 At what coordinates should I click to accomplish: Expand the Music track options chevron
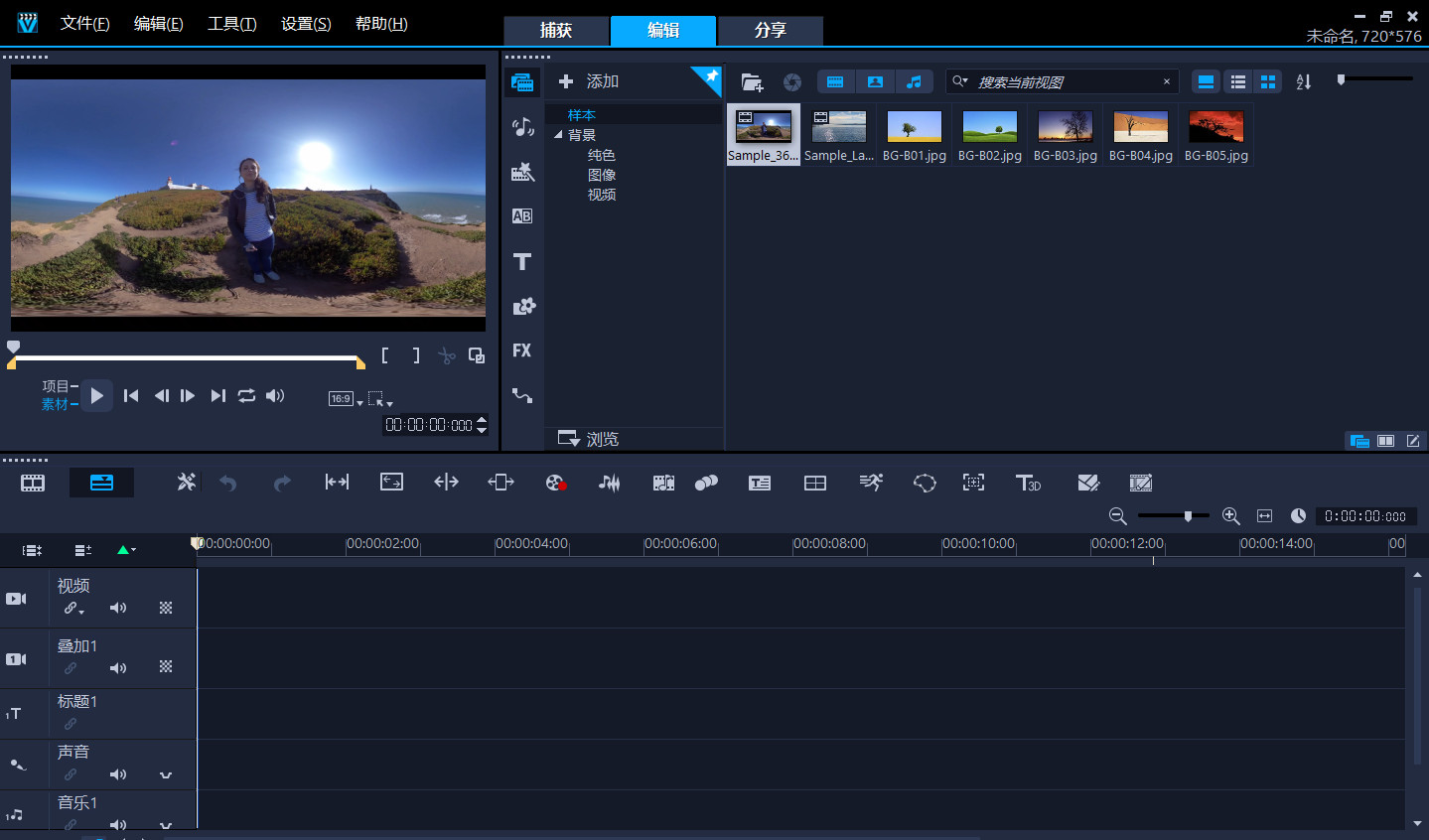166,825
